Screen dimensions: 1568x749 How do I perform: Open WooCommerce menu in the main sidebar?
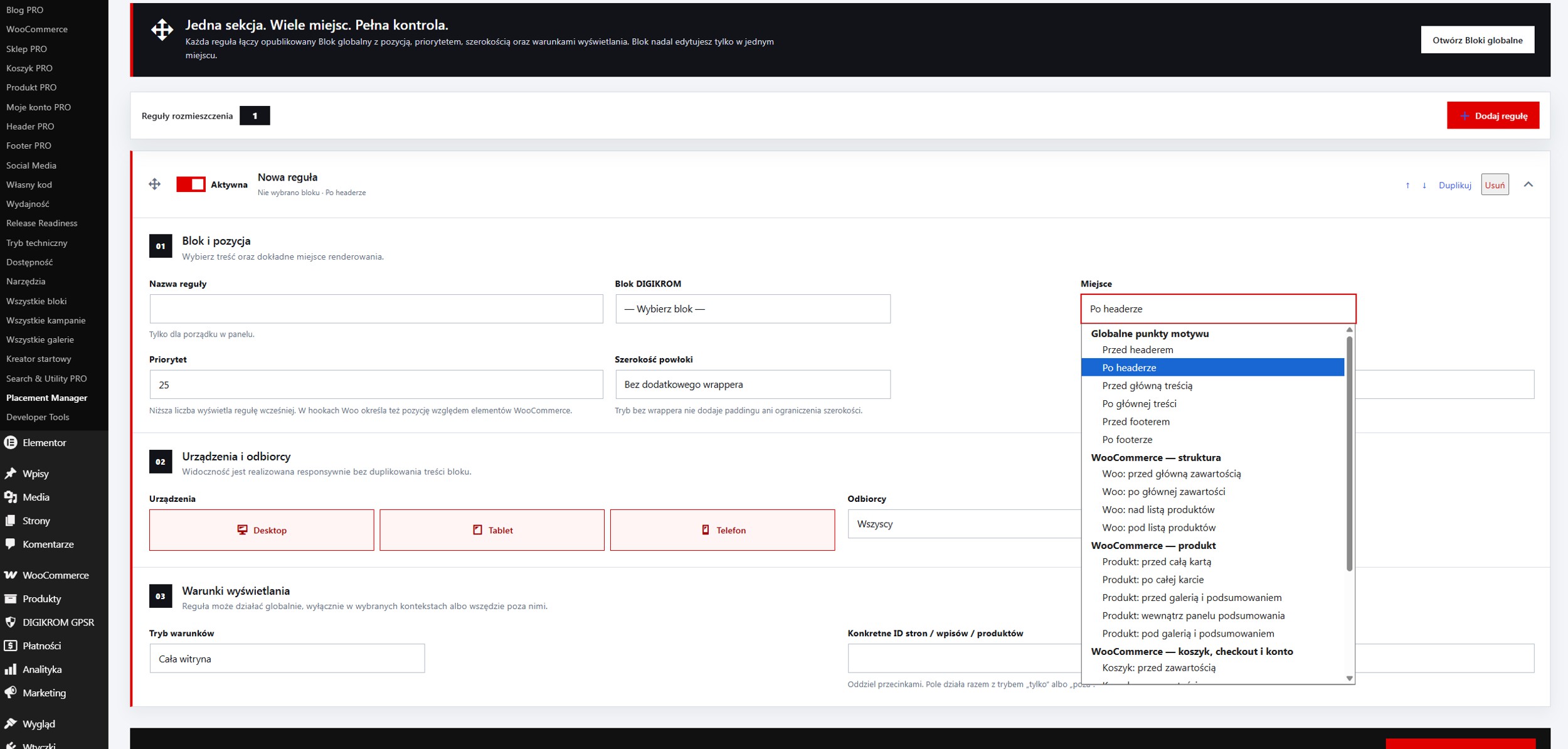[x=55, y=575]
